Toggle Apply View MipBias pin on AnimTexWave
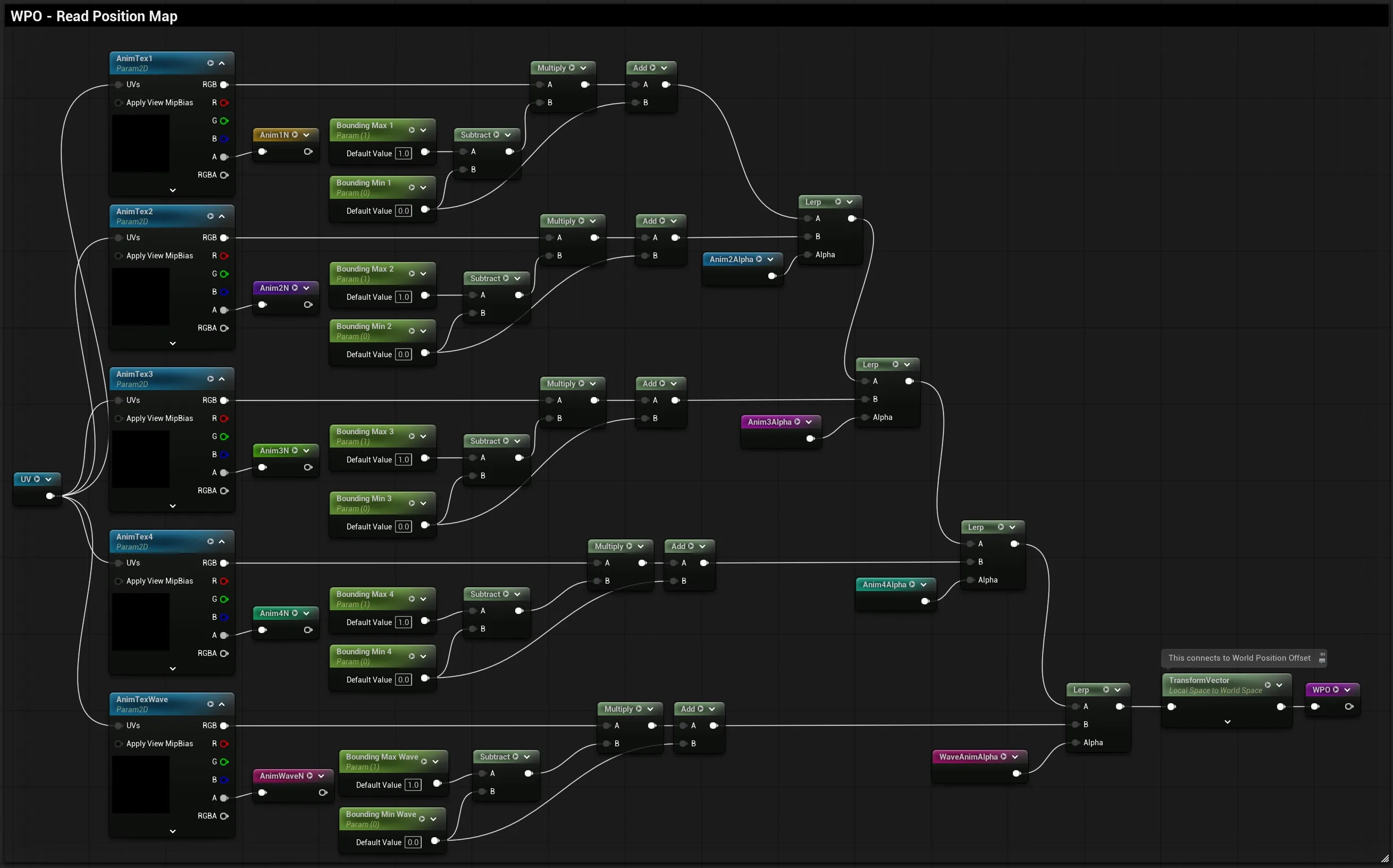The height and width of the screenshot is (868, 1393). pos(118,744)
